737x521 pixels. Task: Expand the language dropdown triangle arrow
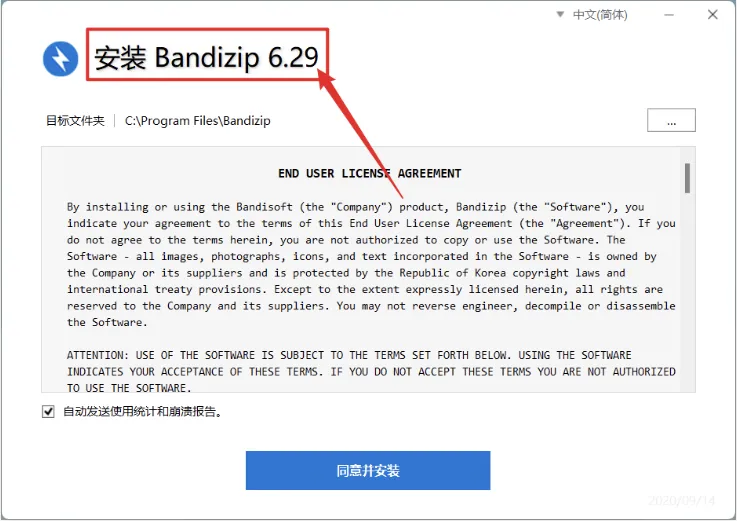(x=560, y=15)
